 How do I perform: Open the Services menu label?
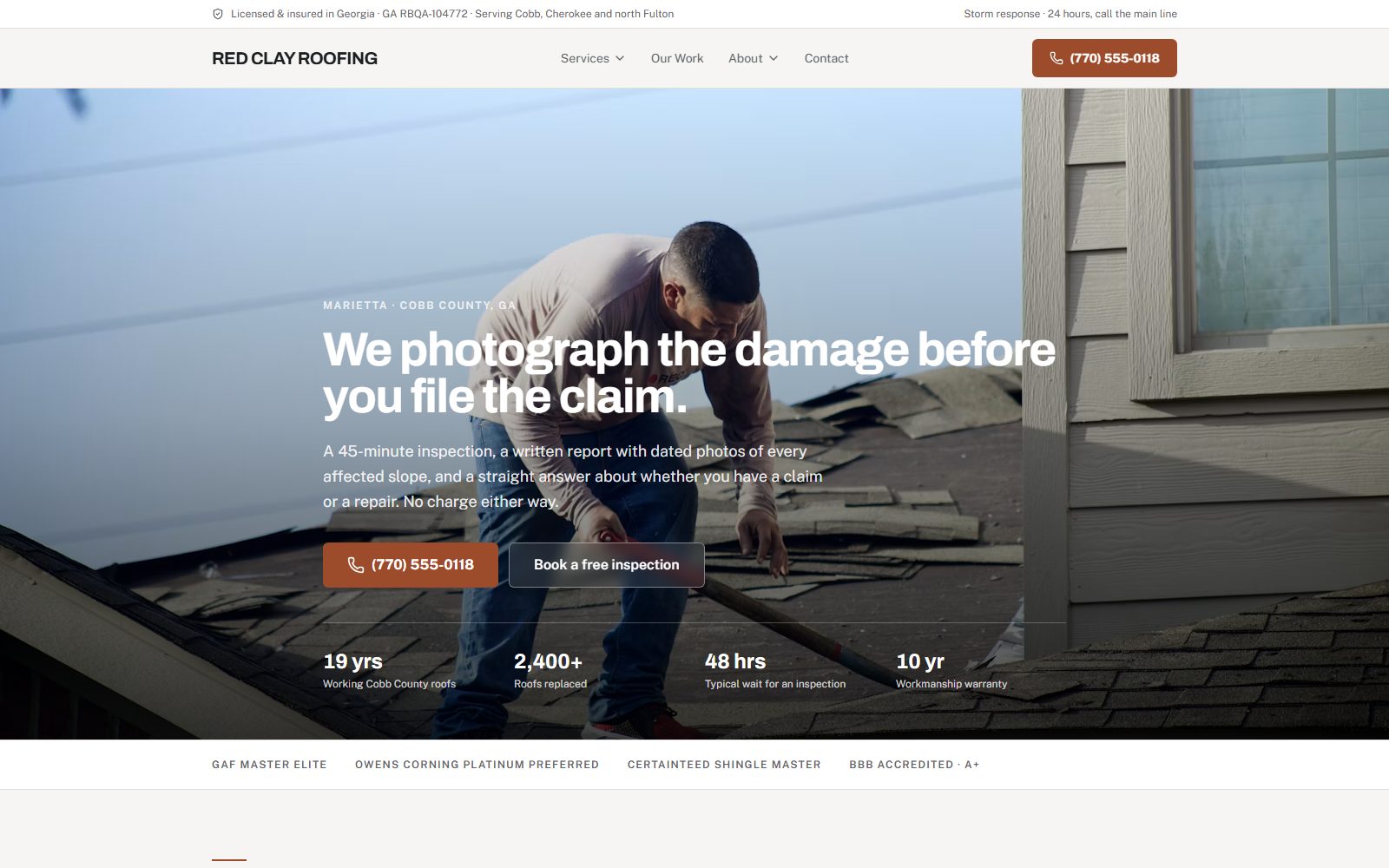[585, 58]
